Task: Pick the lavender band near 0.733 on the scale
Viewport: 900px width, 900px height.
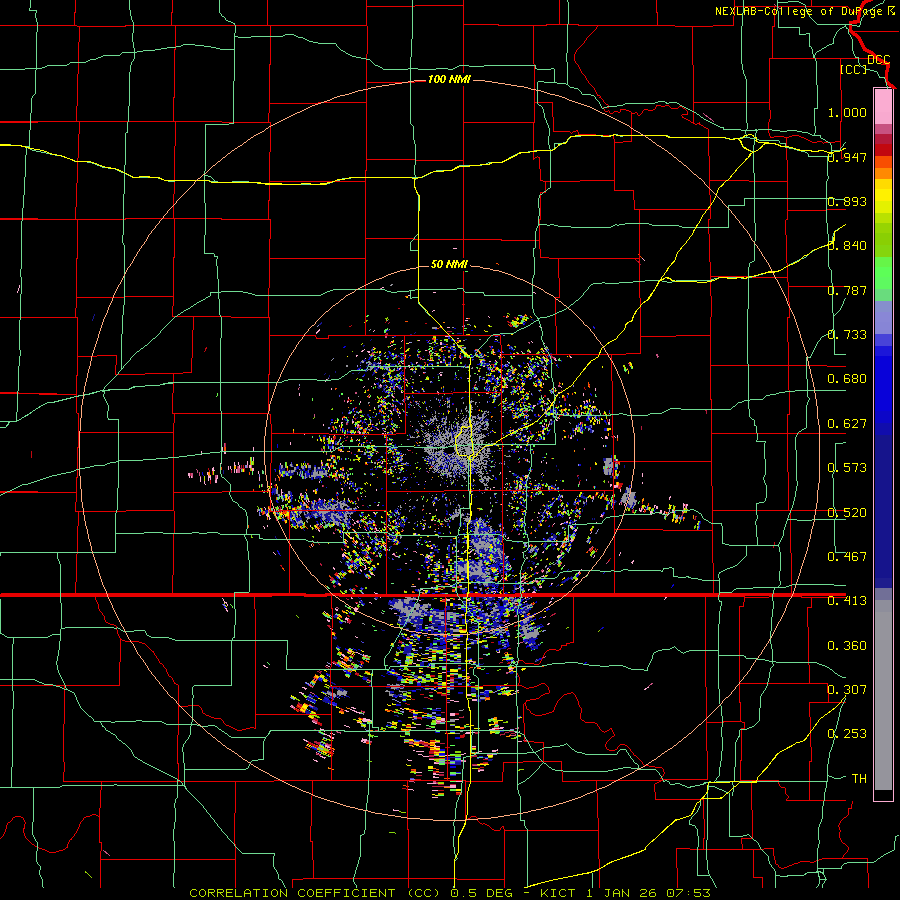Action: pyautogui.click(x=883, y=318)
